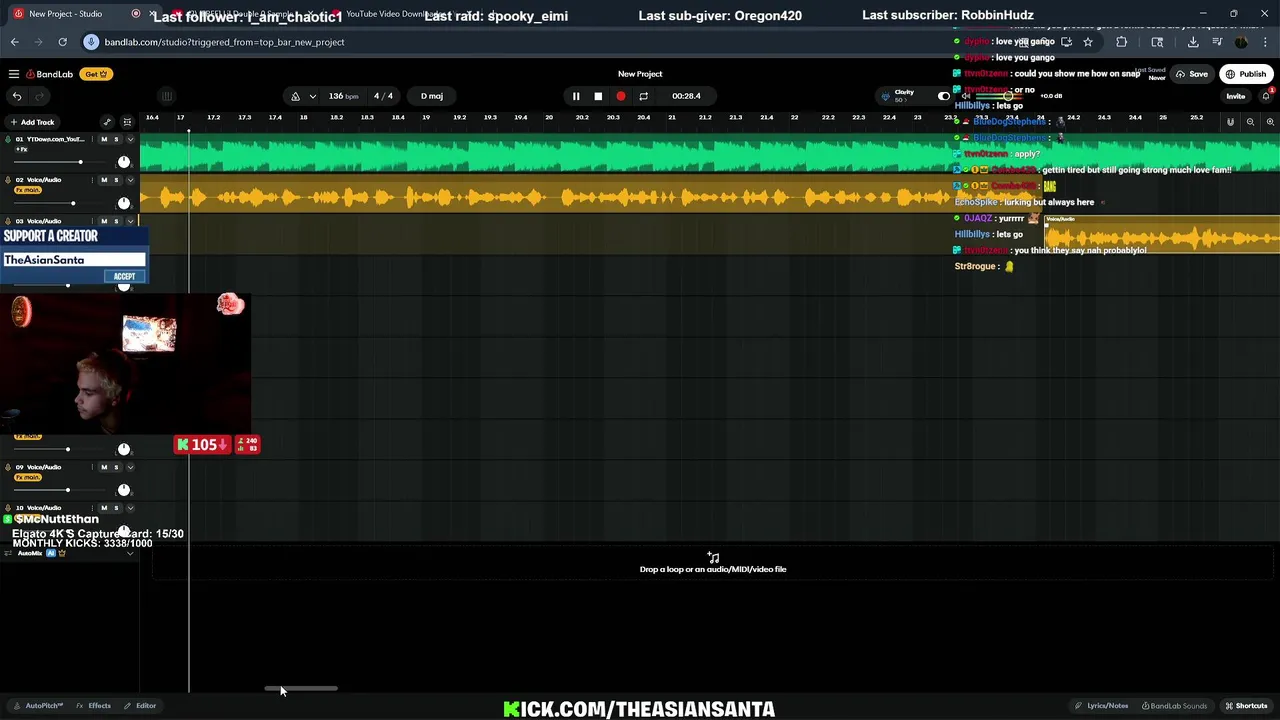Open Lyrics/Notes panel
The height and width of the screenshot is (720, 1280).
[x=1102, y=706]
